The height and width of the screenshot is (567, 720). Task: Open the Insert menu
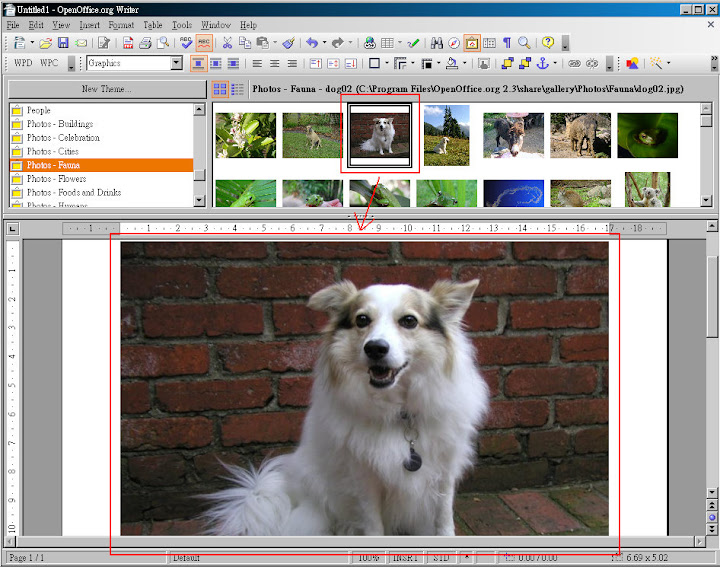tap(89, 25)
